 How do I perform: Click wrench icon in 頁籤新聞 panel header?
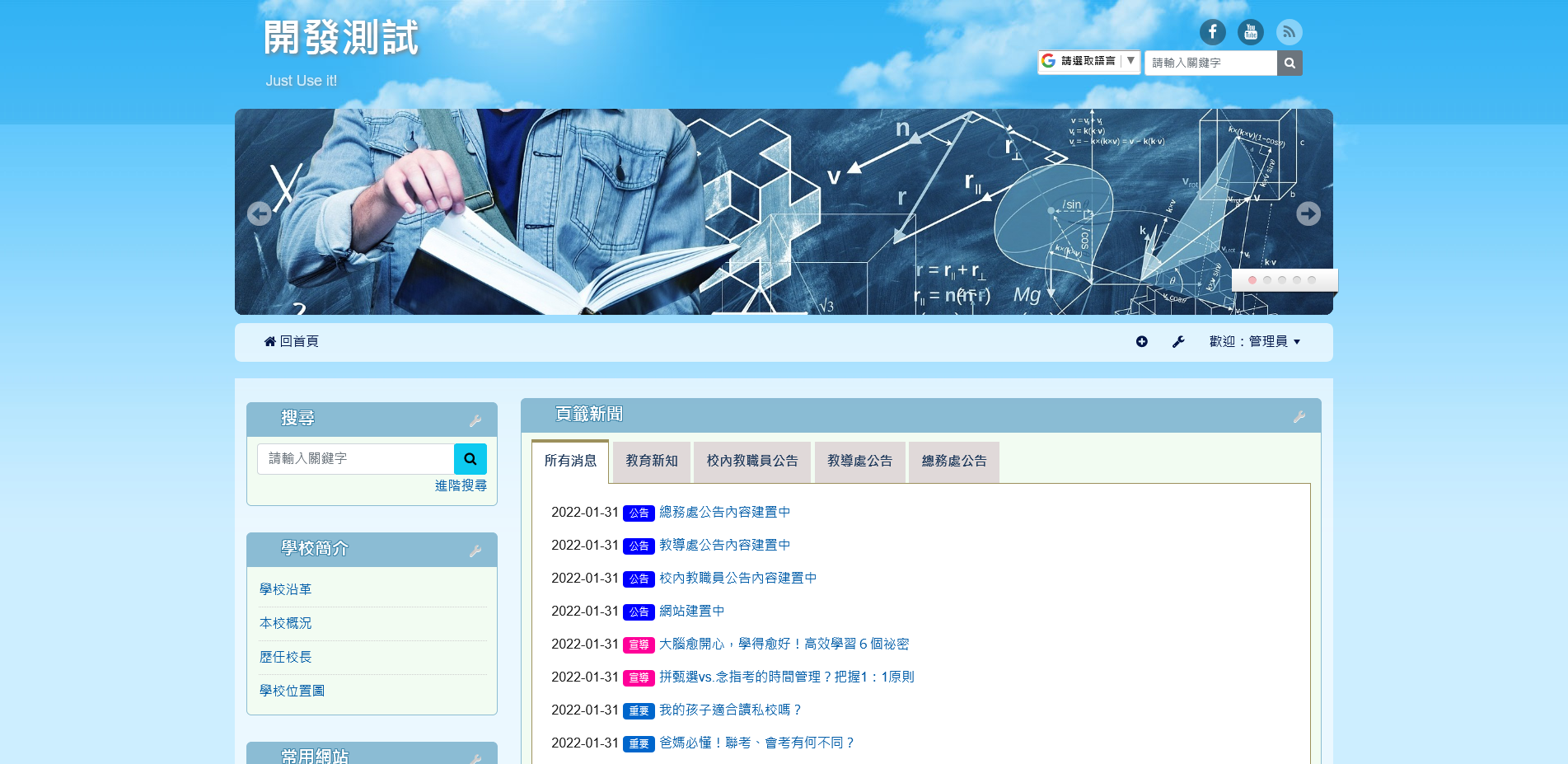(x=1299, y=417)
